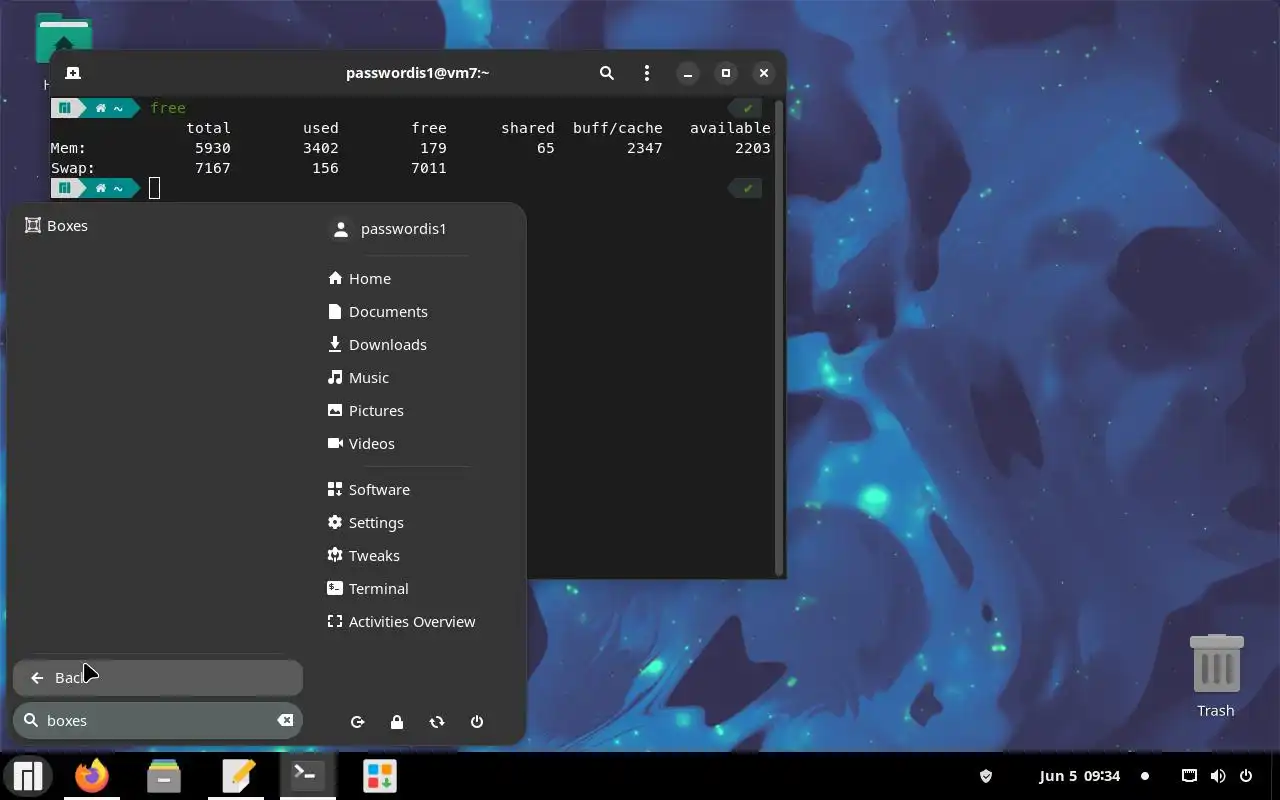Click the Swap free value 7011
This screenshot has width=1280, height=800.
click(428, 168)
